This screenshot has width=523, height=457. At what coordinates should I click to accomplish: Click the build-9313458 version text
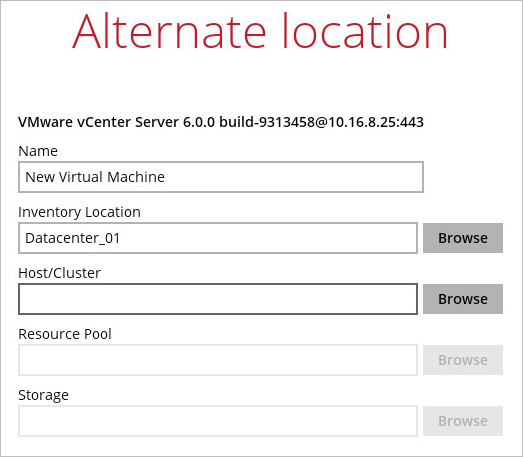tap(267, 122)
